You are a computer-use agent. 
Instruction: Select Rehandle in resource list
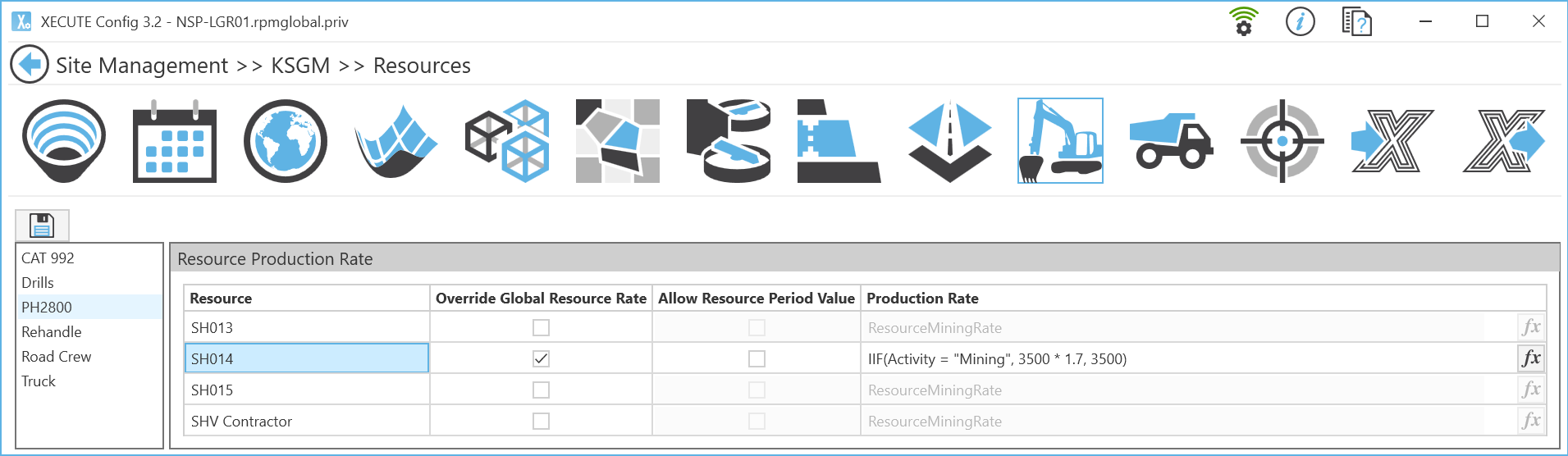pyautogui.click(x=89, y=331)
